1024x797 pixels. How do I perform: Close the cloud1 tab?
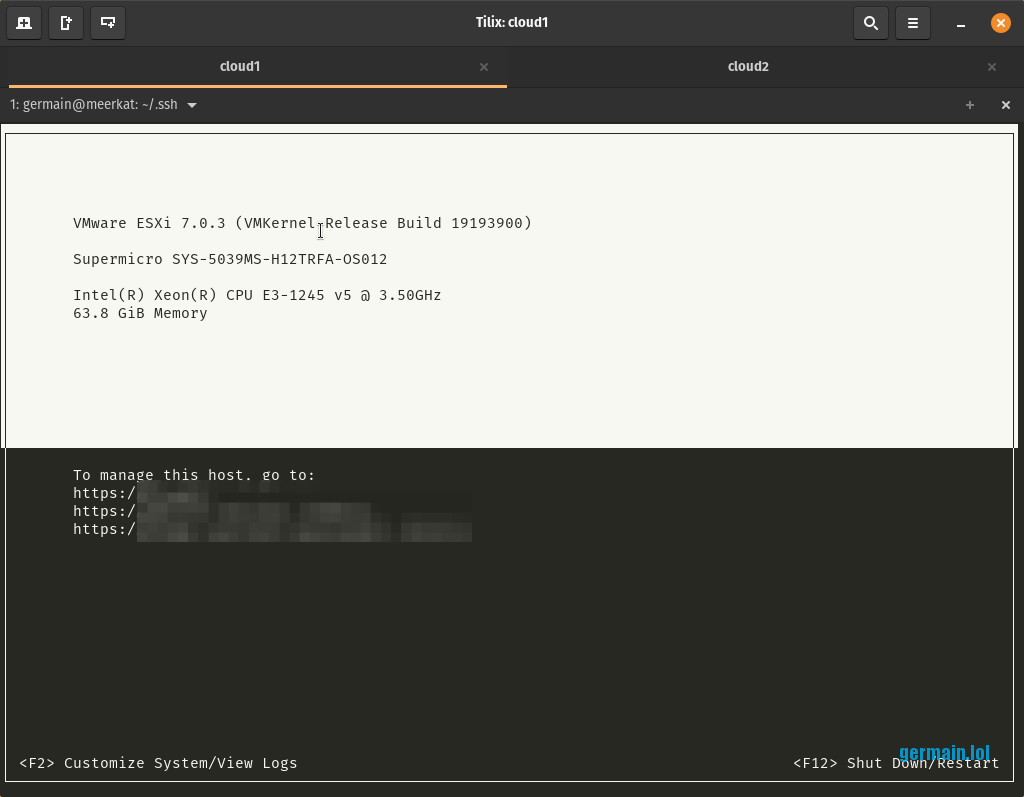tap(484, 67)
